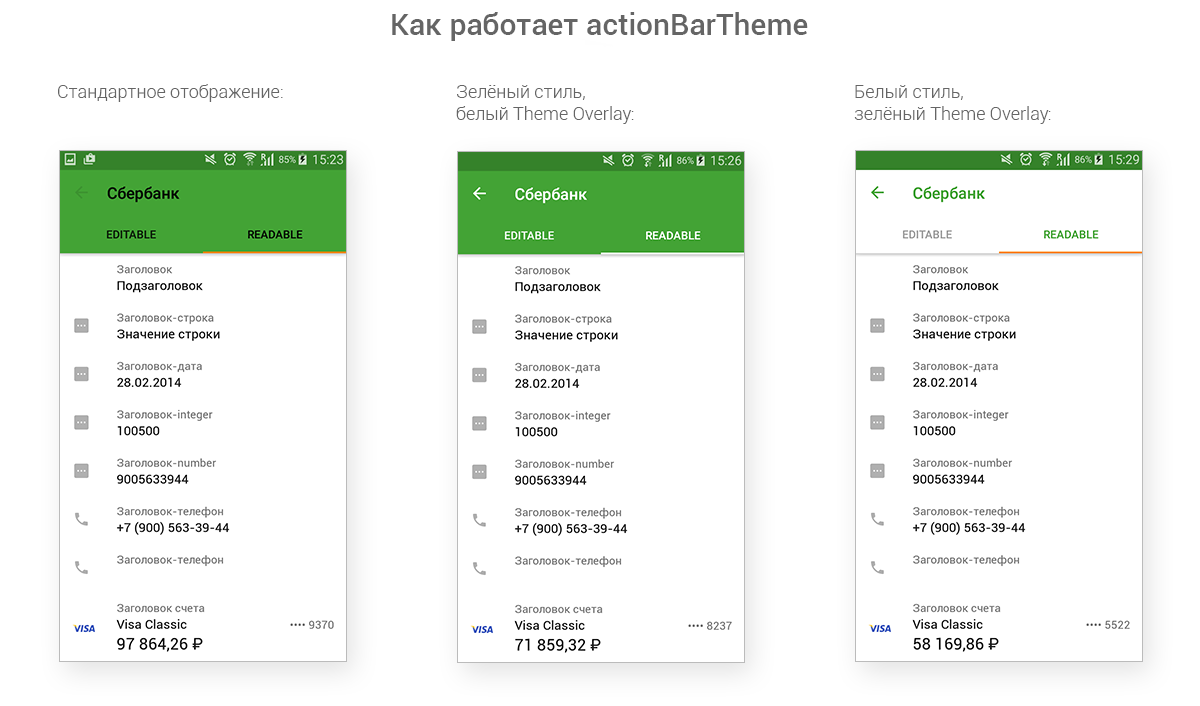Switch to EDITABLE tab in the 15:26 phone
1200x706 pixels.
point(529,236)
